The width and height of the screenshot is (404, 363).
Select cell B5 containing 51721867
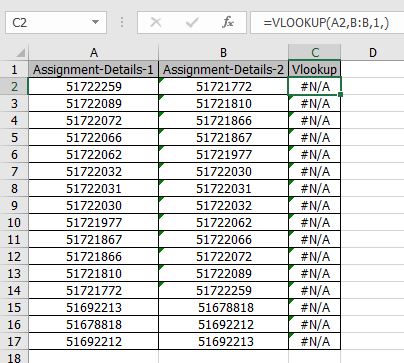point(223,137)
